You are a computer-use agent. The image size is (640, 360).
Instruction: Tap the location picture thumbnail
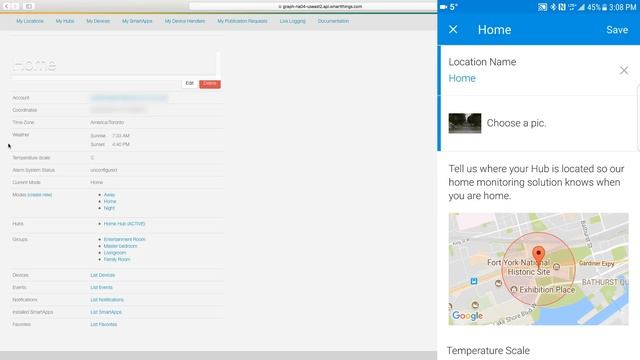(464, 123)
